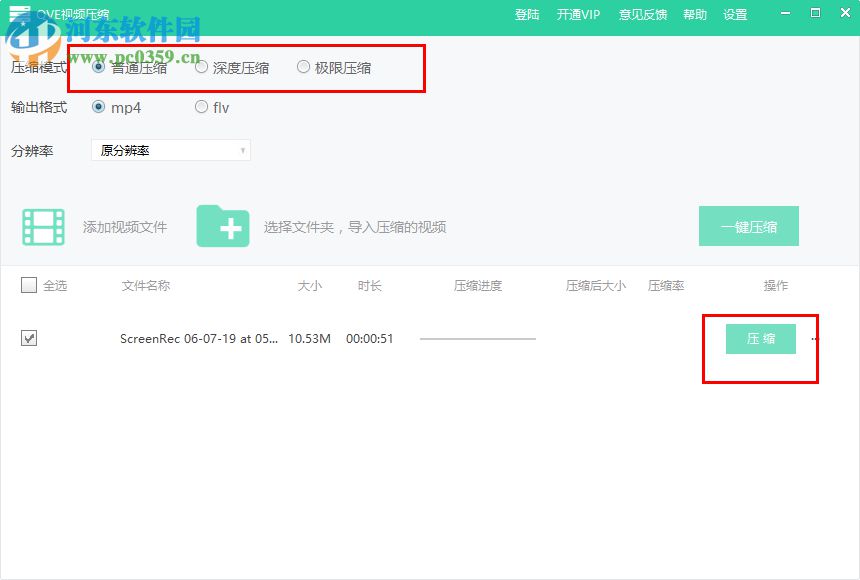Open the 帮助 help menu
This screenshot has height=580, width=860.
point(695,15)
